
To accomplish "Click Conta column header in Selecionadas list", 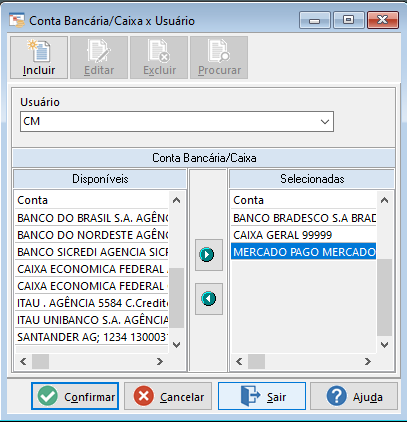I will (304, 200).
